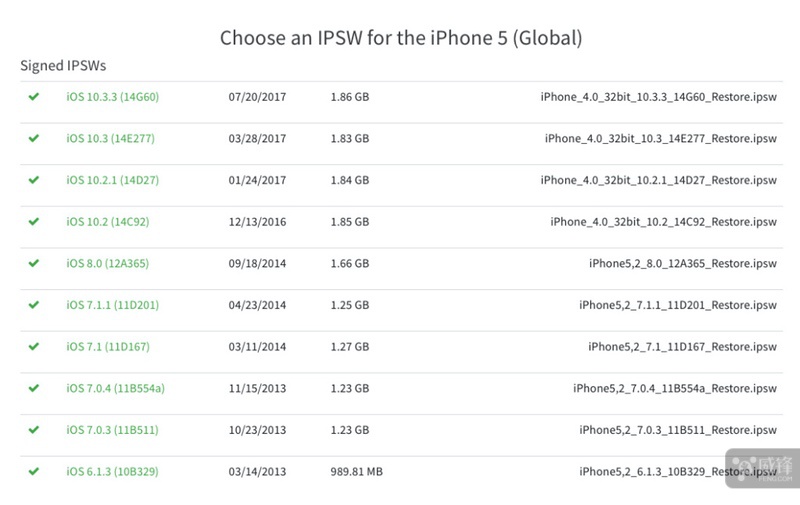Select the iOS 7.0.3 (11B511) link
The image size is (800, 505).
[112, 430]
